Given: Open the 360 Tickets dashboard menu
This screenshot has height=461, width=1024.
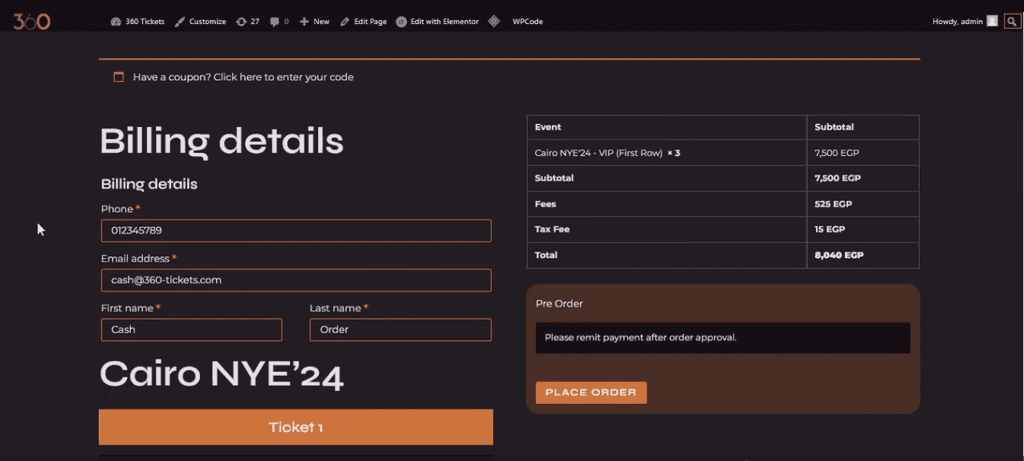Looking at the screenshot, I should click(138, 22).
